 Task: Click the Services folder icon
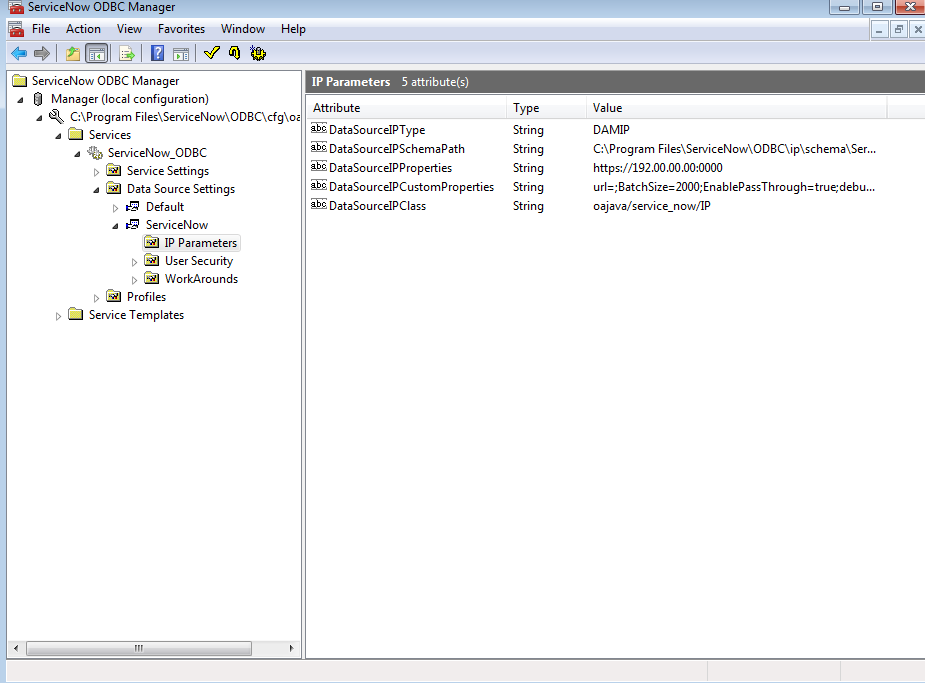[x=76, y=134]
